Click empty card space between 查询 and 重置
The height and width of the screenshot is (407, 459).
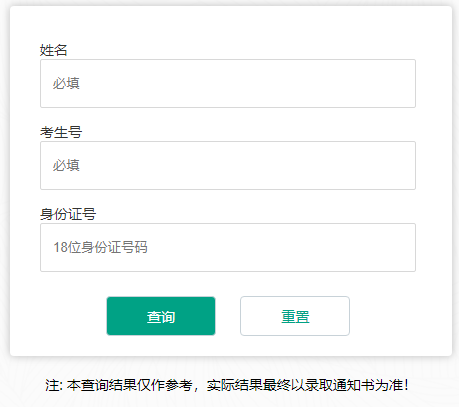click(228, 316)
